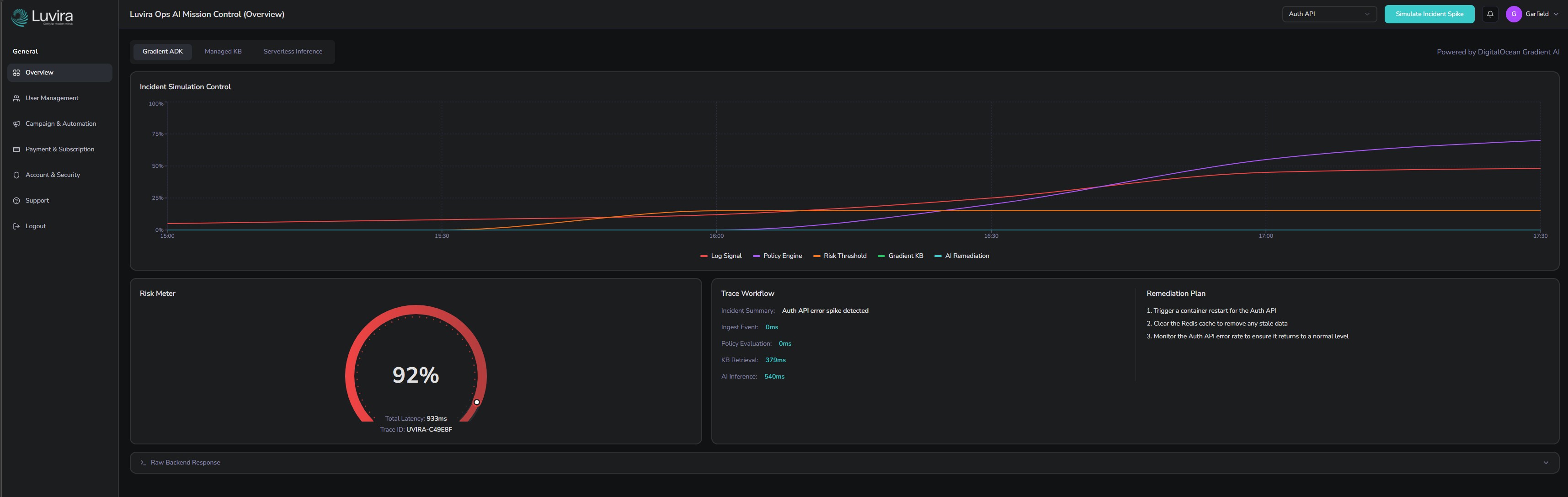
Task: Click the Support help circle icon
Action: pyautogui.click(x=16, y=200)
